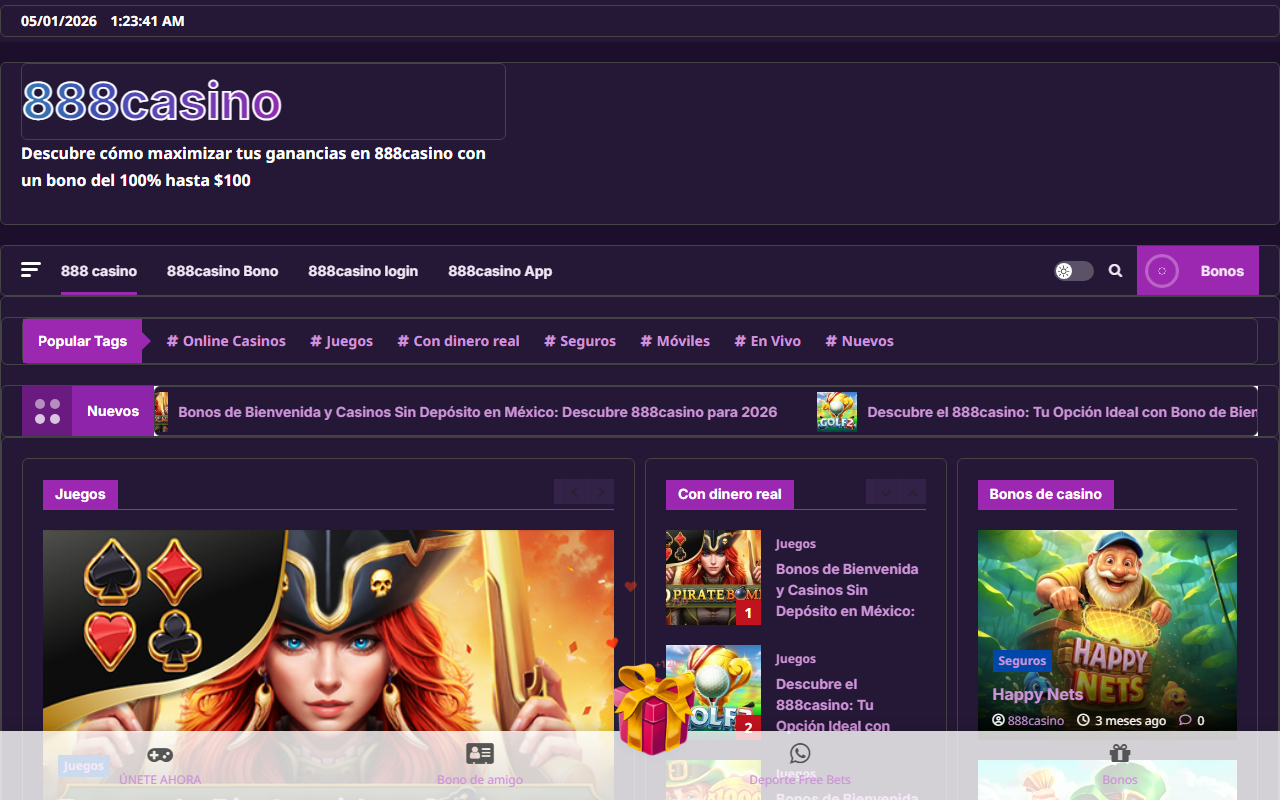1280x800 pixels.
Task: Click the search magnifier icon
Action: point(1115,270)
